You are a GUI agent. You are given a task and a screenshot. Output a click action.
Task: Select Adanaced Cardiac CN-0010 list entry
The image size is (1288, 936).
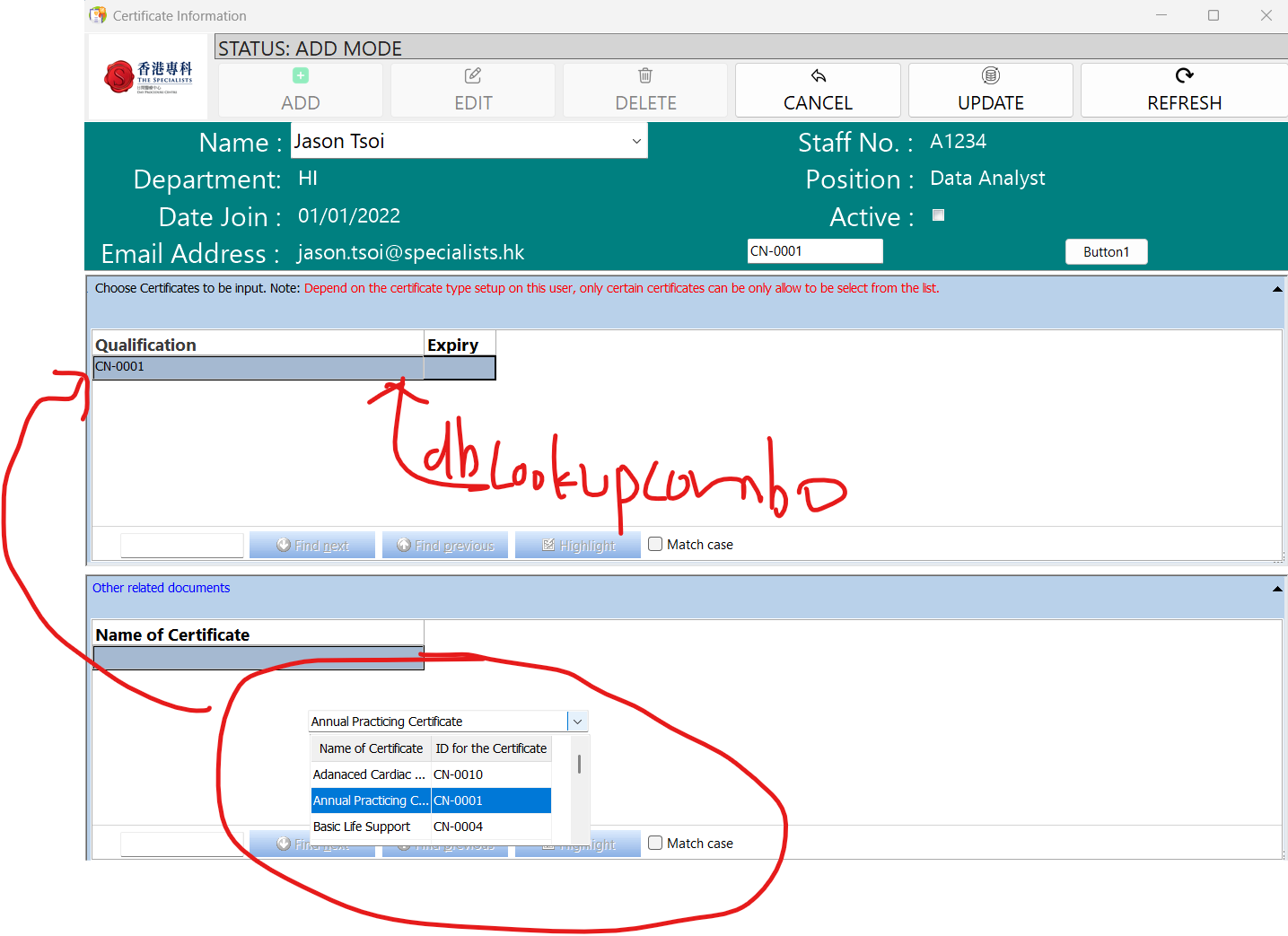(369, 774)
